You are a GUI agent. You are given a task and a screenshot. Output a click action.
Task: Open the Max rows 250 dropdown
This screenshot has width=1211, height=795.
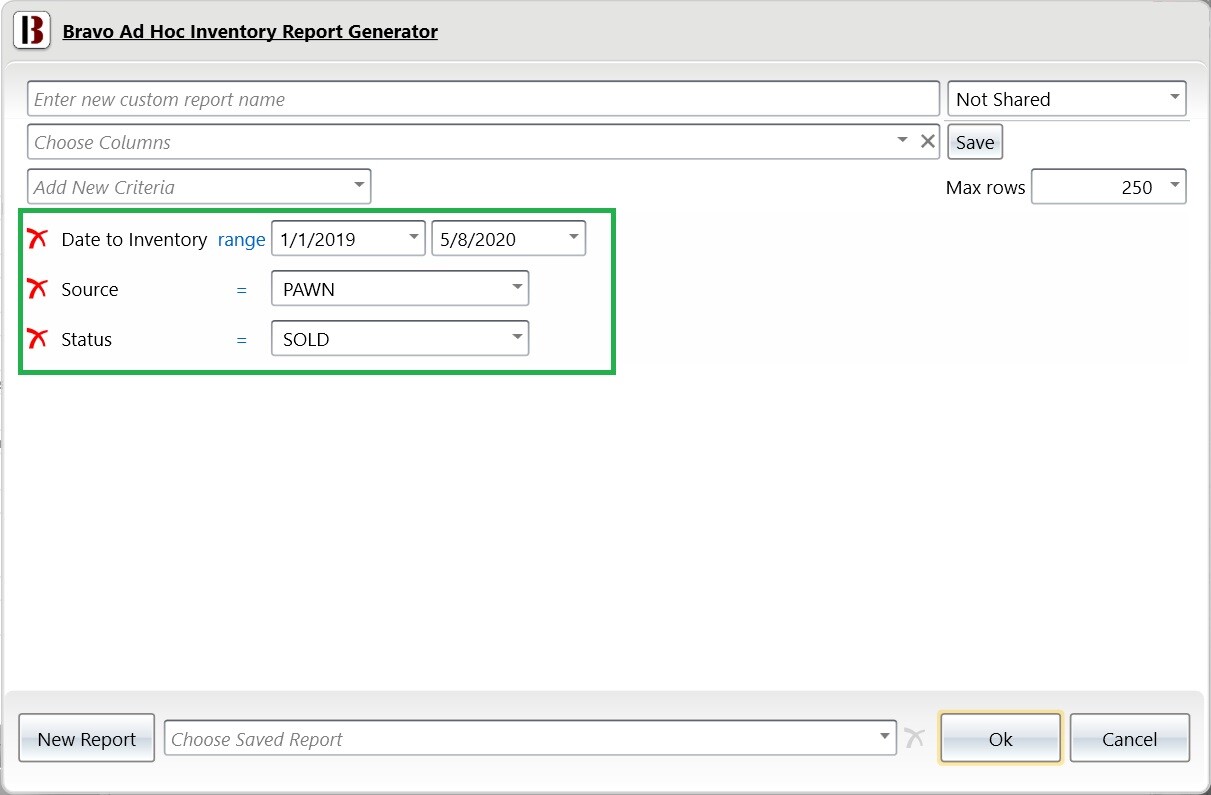1108,187
